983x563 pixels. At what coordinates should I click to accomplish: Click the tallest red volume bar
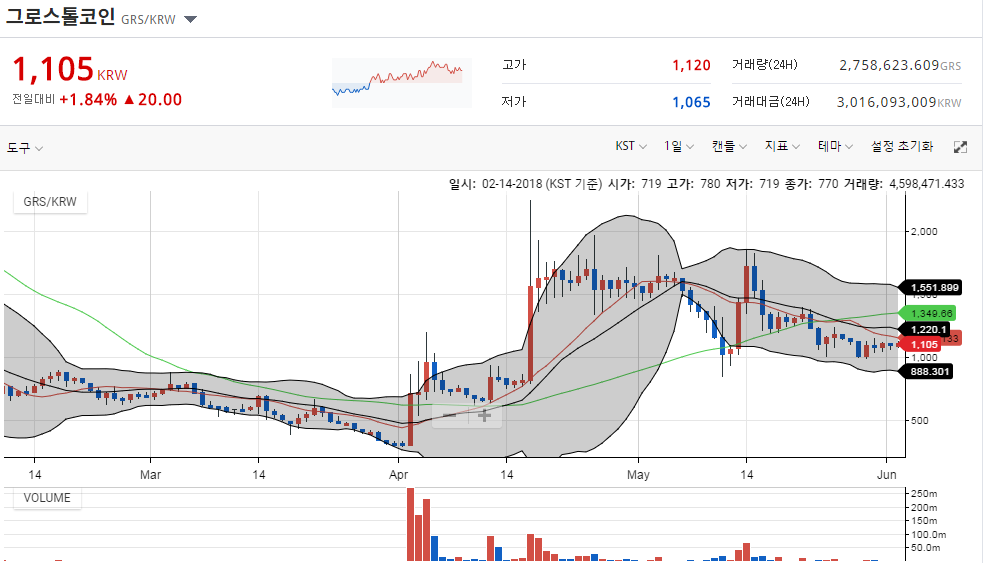pyautogui.click(x=411, y=524)
